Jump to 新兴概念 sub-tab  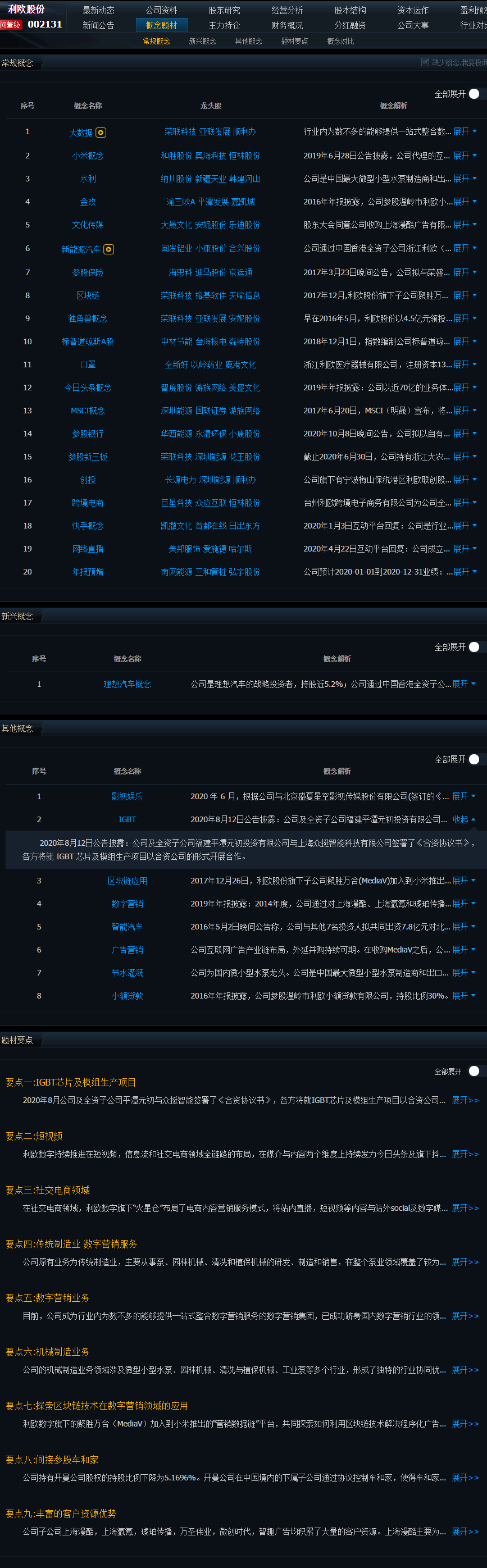pyautogui.click(x=203, y=42)
